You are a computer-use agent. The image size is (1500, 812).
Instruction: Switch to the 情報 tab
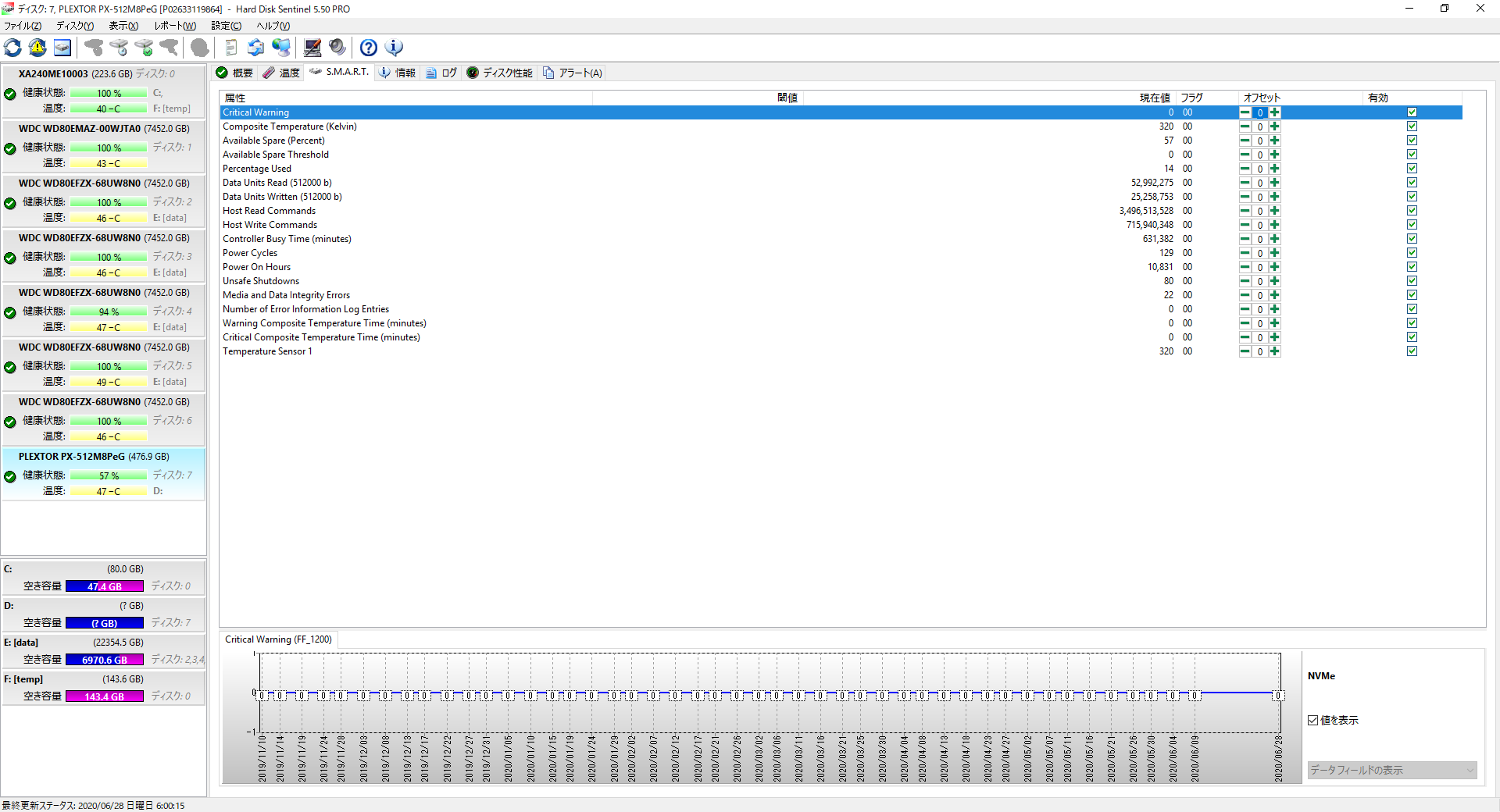[398, 73]
